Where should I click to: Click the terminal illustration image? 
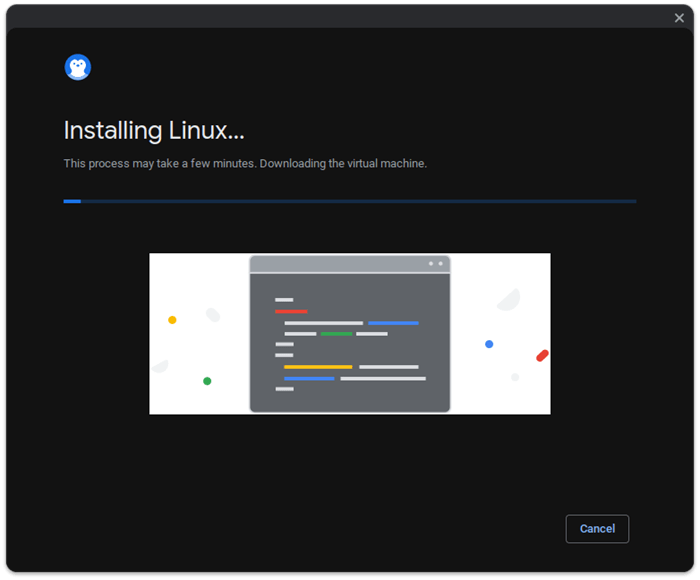pos(350,334)
